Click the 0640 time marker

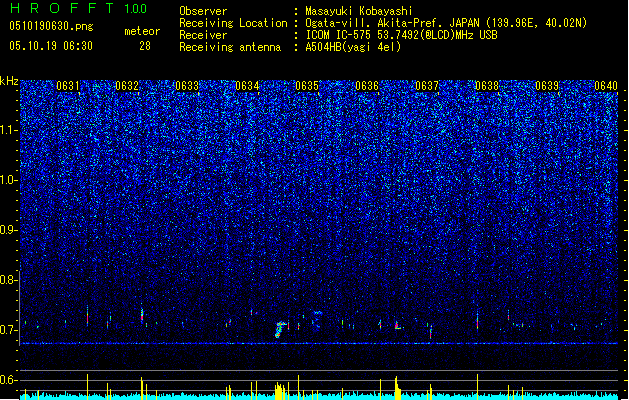coord(606,86)
